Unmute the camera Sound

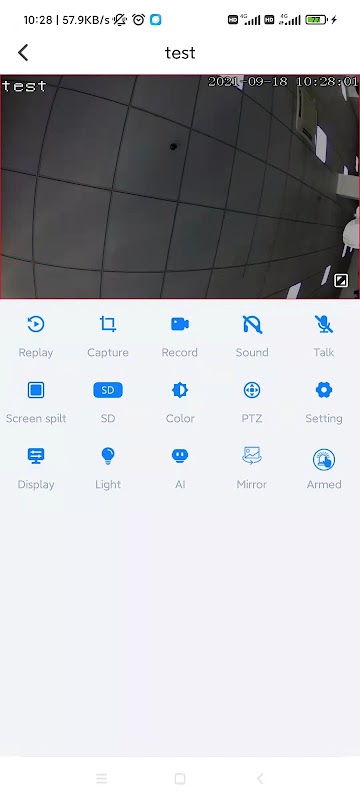click(252, 324)
